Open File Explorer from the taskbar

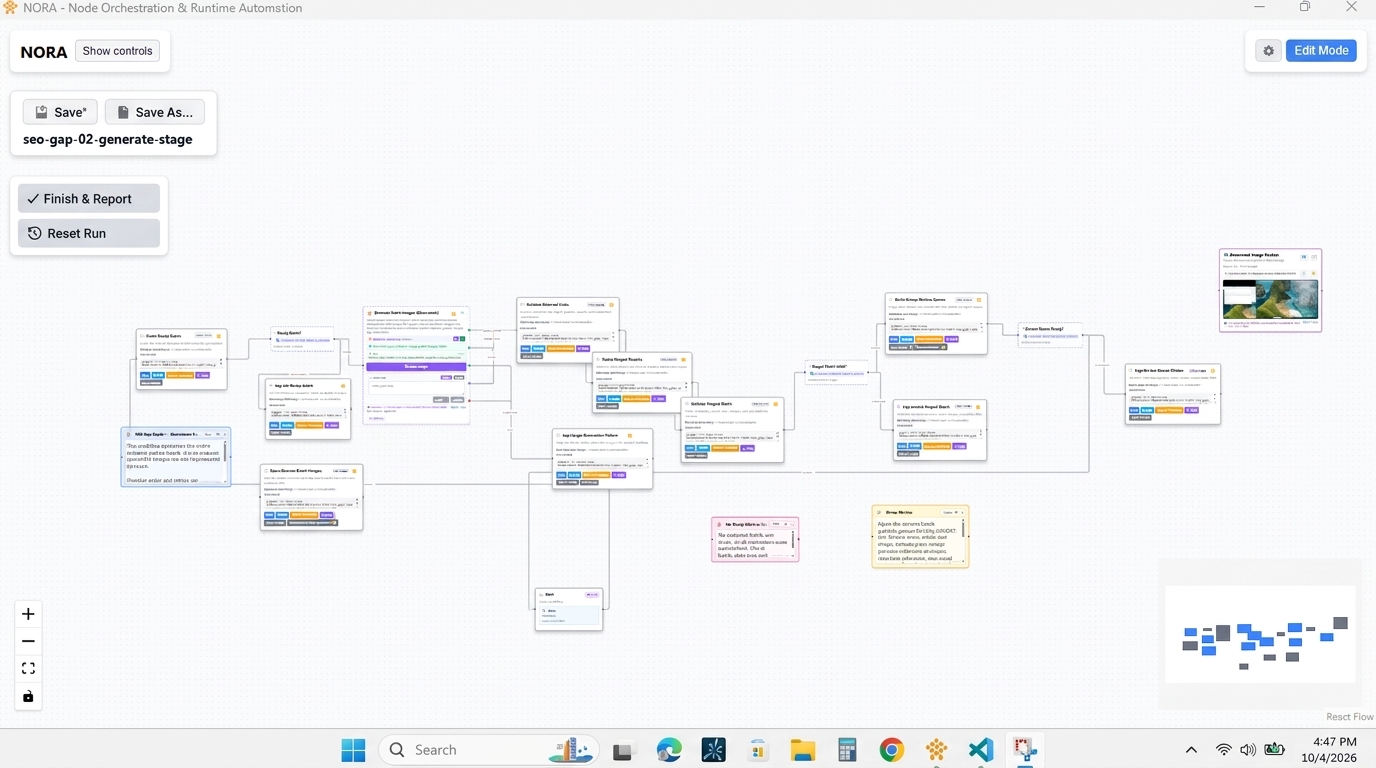pos(803,750)
